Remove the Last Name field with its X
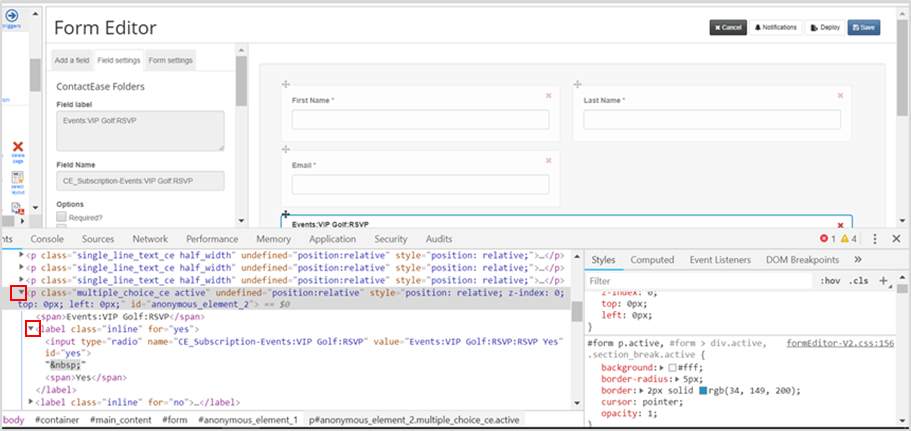 tap(840, 96)
